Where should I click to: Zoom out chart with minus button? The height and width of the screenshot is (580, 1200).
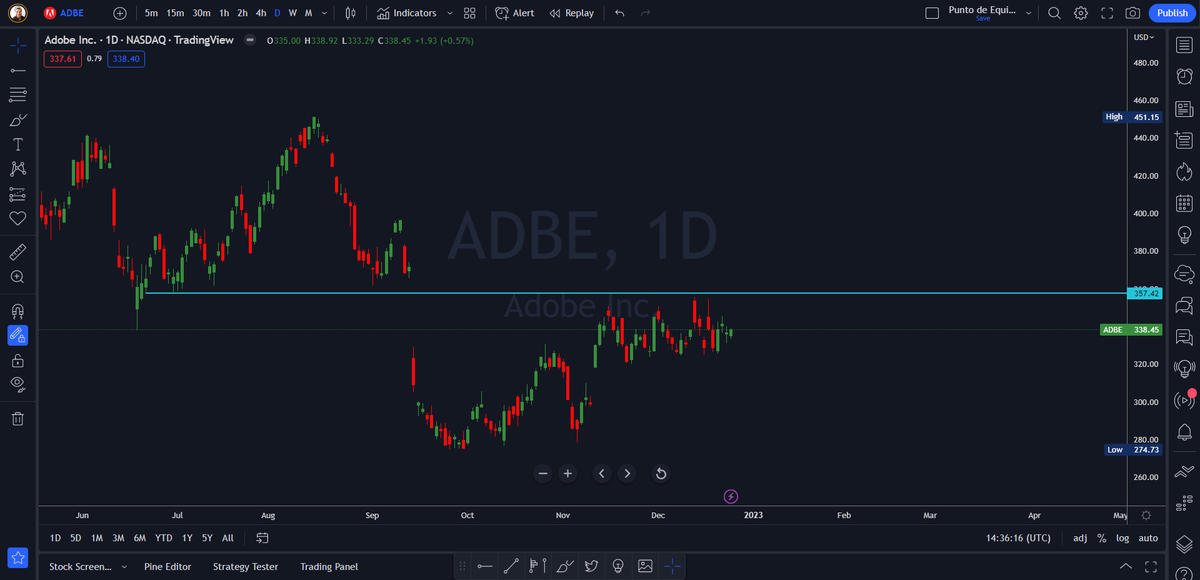(x=543, y=474)
